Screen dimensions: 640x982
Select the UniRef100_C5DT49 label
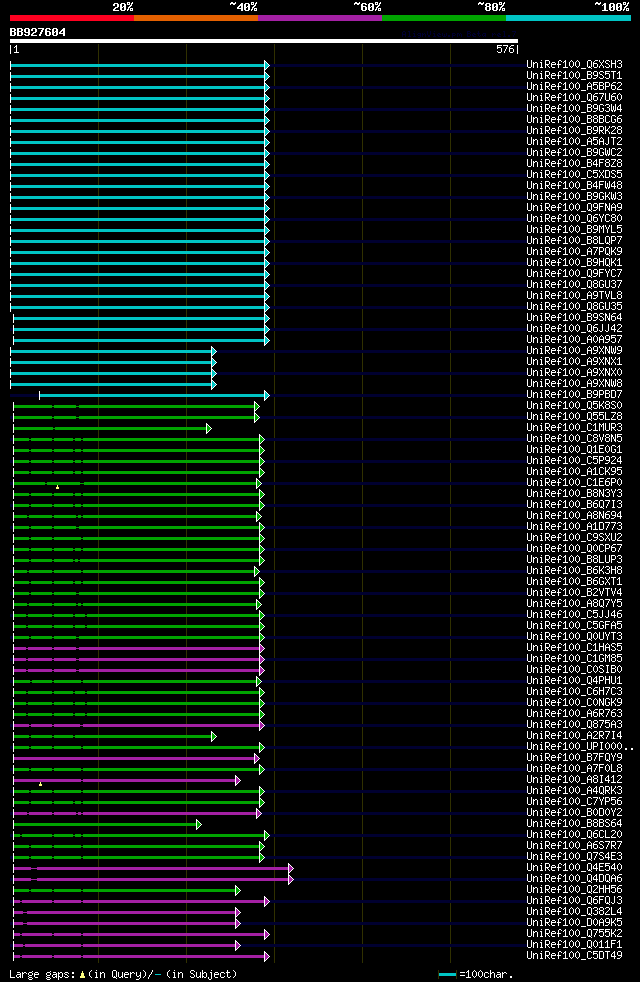(574, 956)
